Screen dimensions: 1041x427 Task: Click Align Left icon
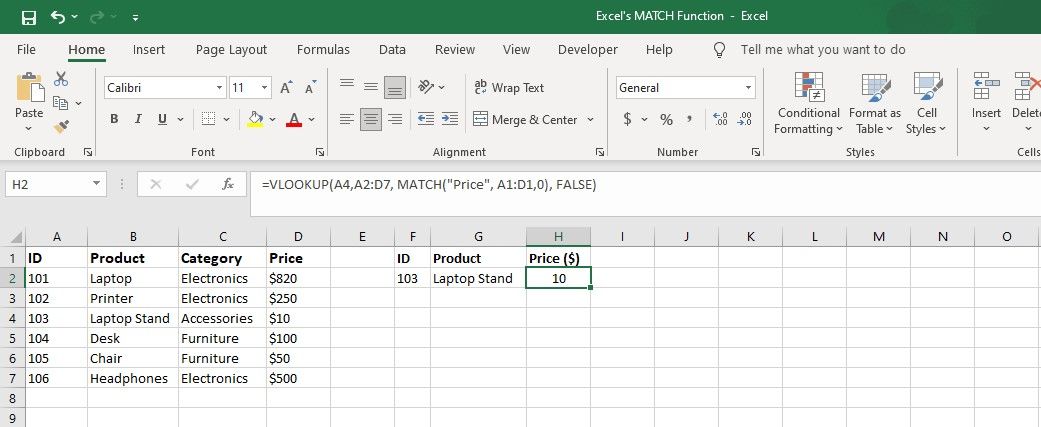coord(347,120)
